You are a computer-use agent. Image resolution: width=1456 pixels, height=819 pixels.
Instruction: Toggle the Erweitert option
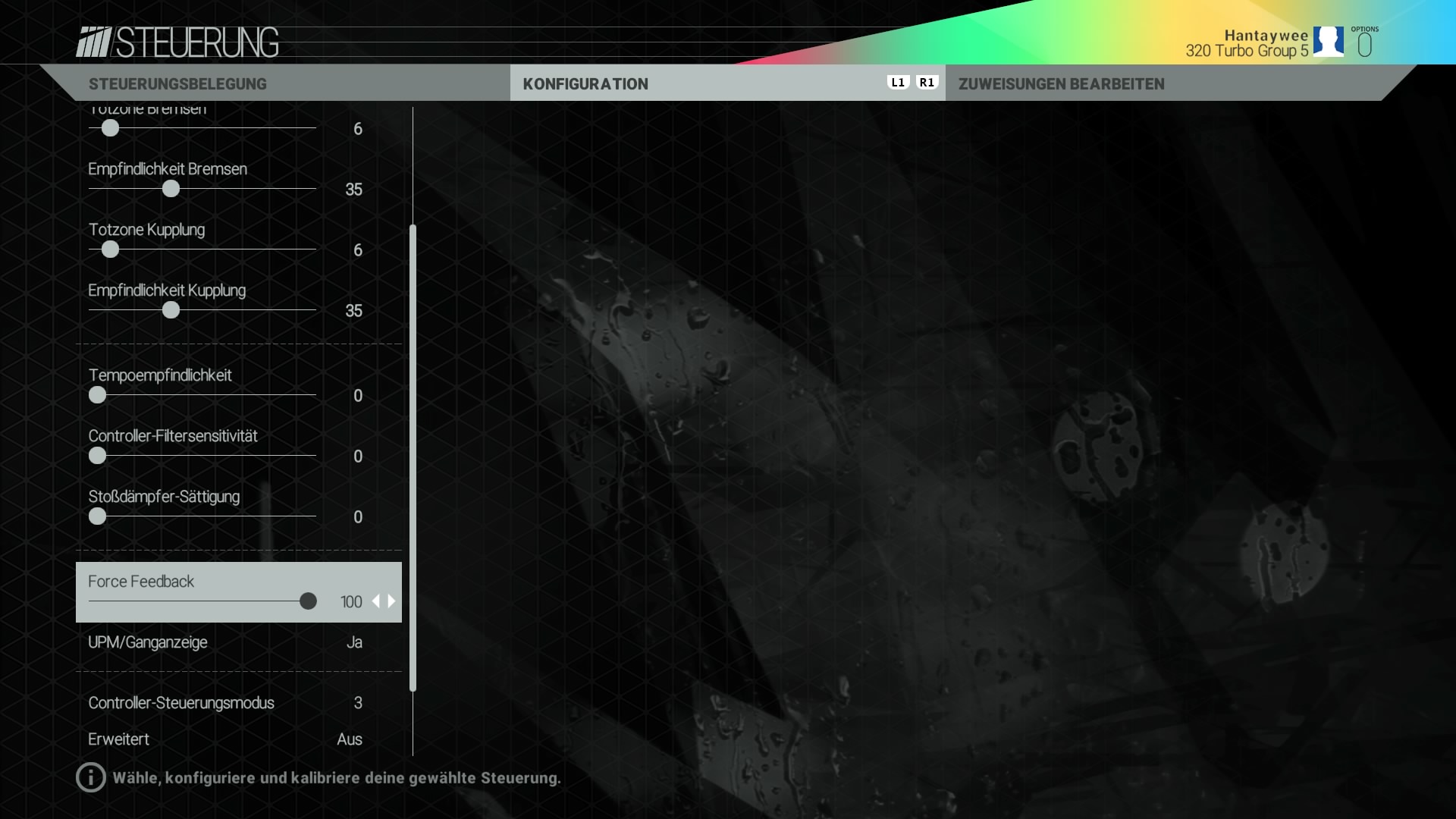pos(239,739)
